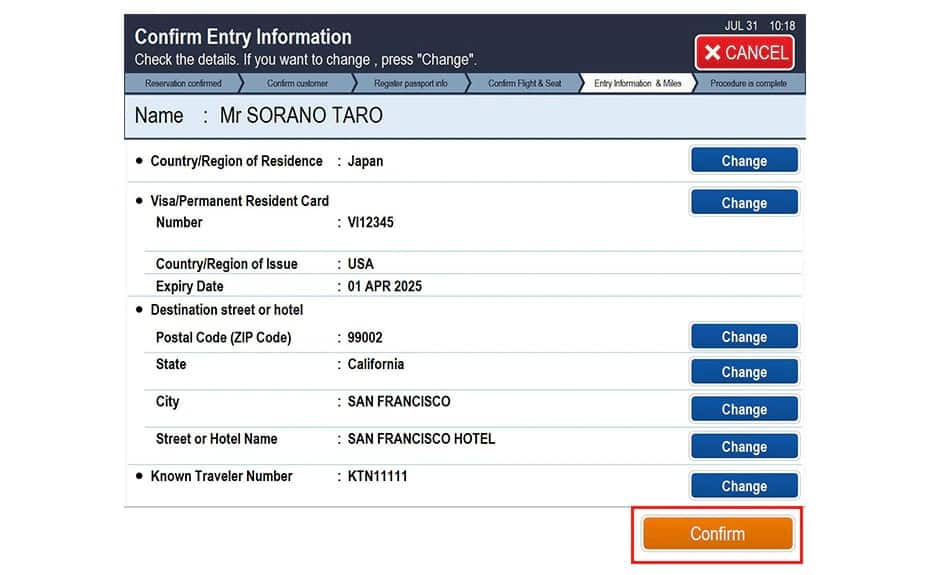Click the passenger name Mr SORANO TARO
The height and width of the screenshot is (575, 930).
(301, 116)
